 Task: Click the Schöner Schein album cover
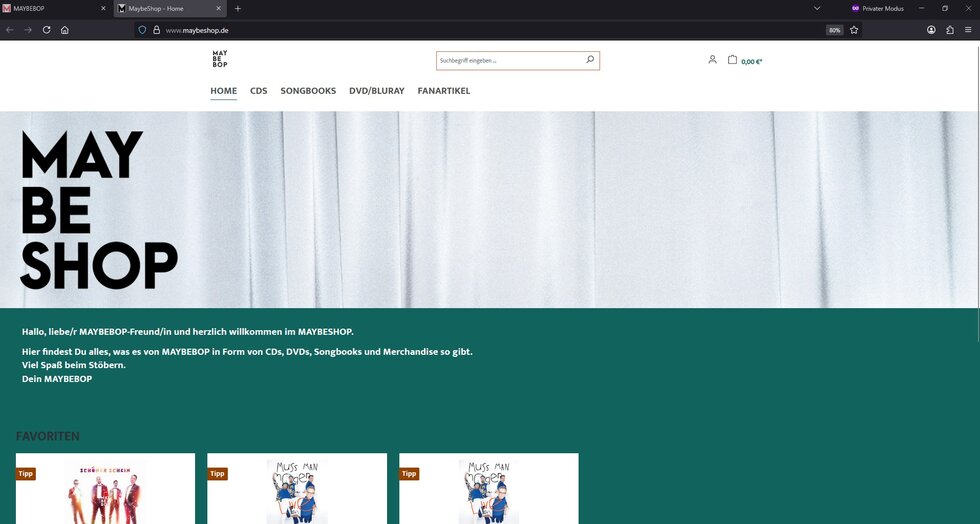click(x=105, y=492)
